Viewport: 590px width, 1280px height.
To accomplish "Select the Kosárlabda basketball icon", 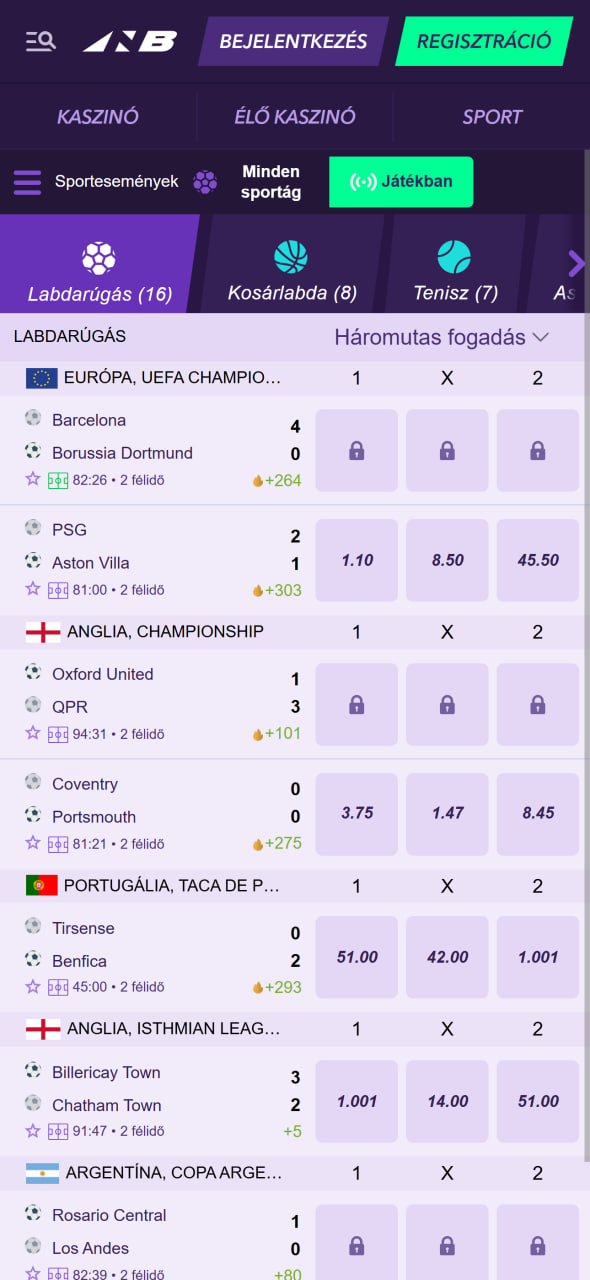I will pos(291,257).
